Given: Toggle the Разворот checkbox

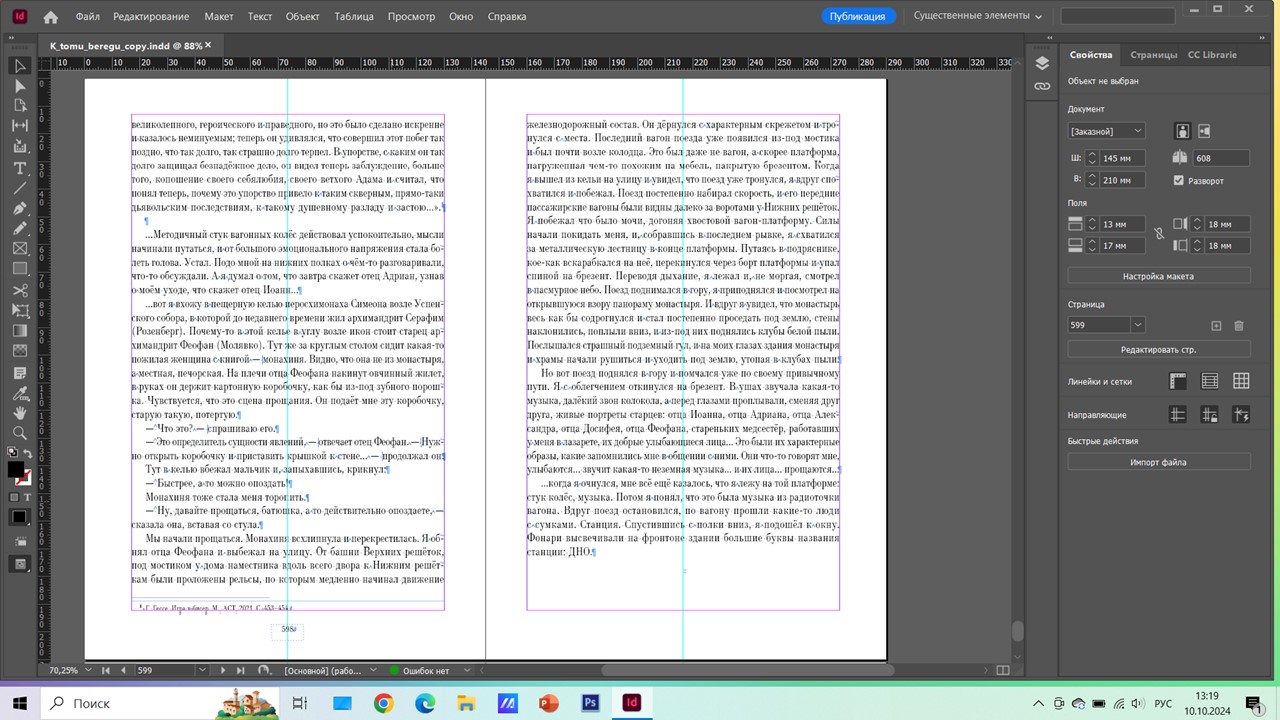Looking at the screenshot, I should click(x=1179, y=181).
